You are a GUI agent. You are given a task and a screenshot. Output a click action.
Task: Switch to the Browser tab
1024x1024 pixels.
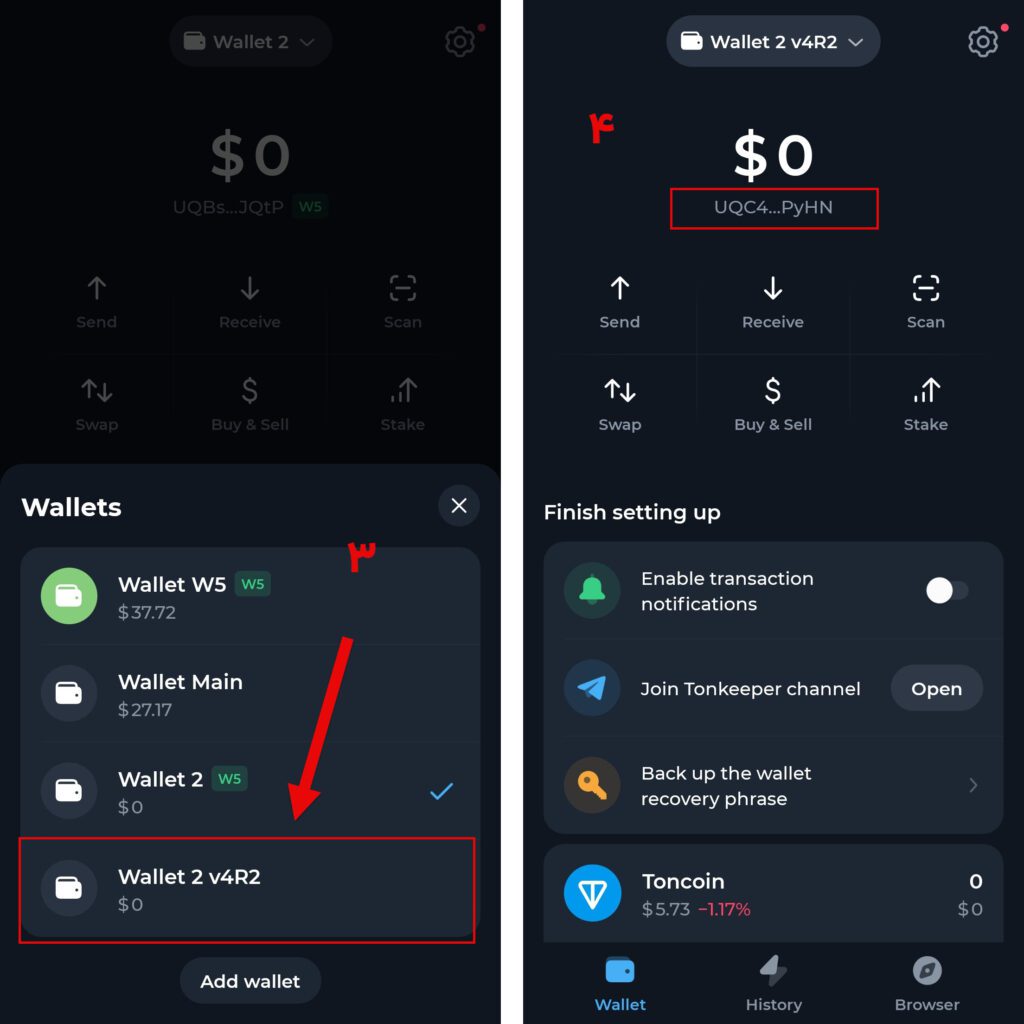tap(927, 983)
